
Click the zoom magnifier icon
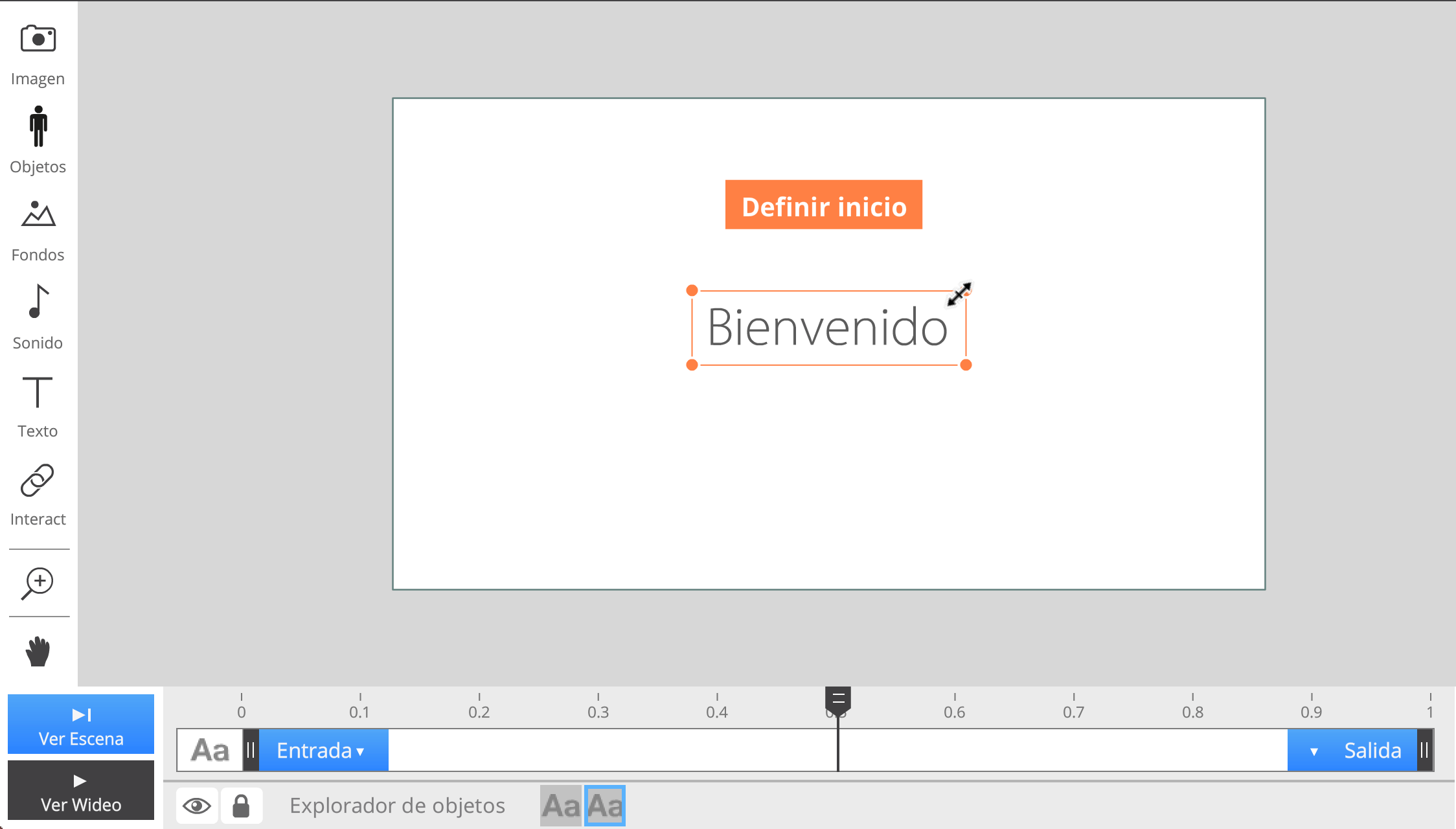(38, 584)
